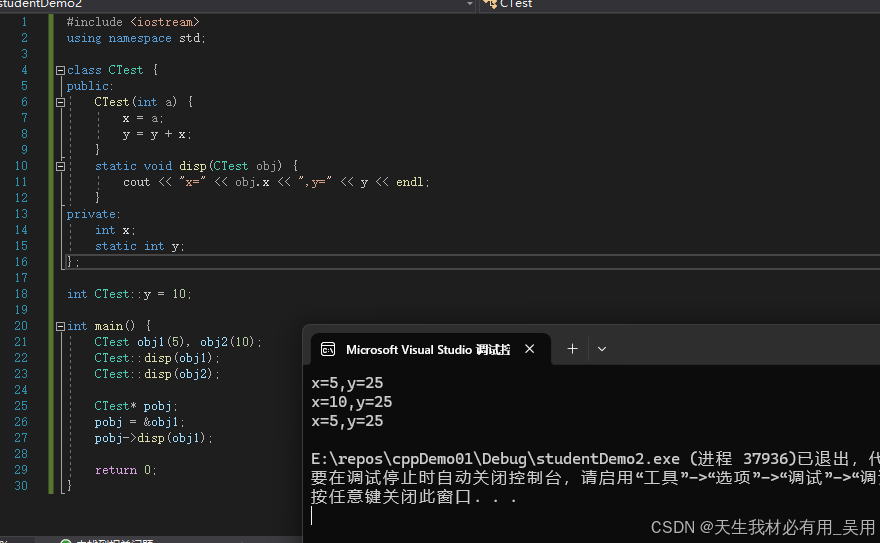Screen dimensions: 880x543
Task: Click the 'CTest::disp(obj2);' call
Action: [x=157, y=374]
